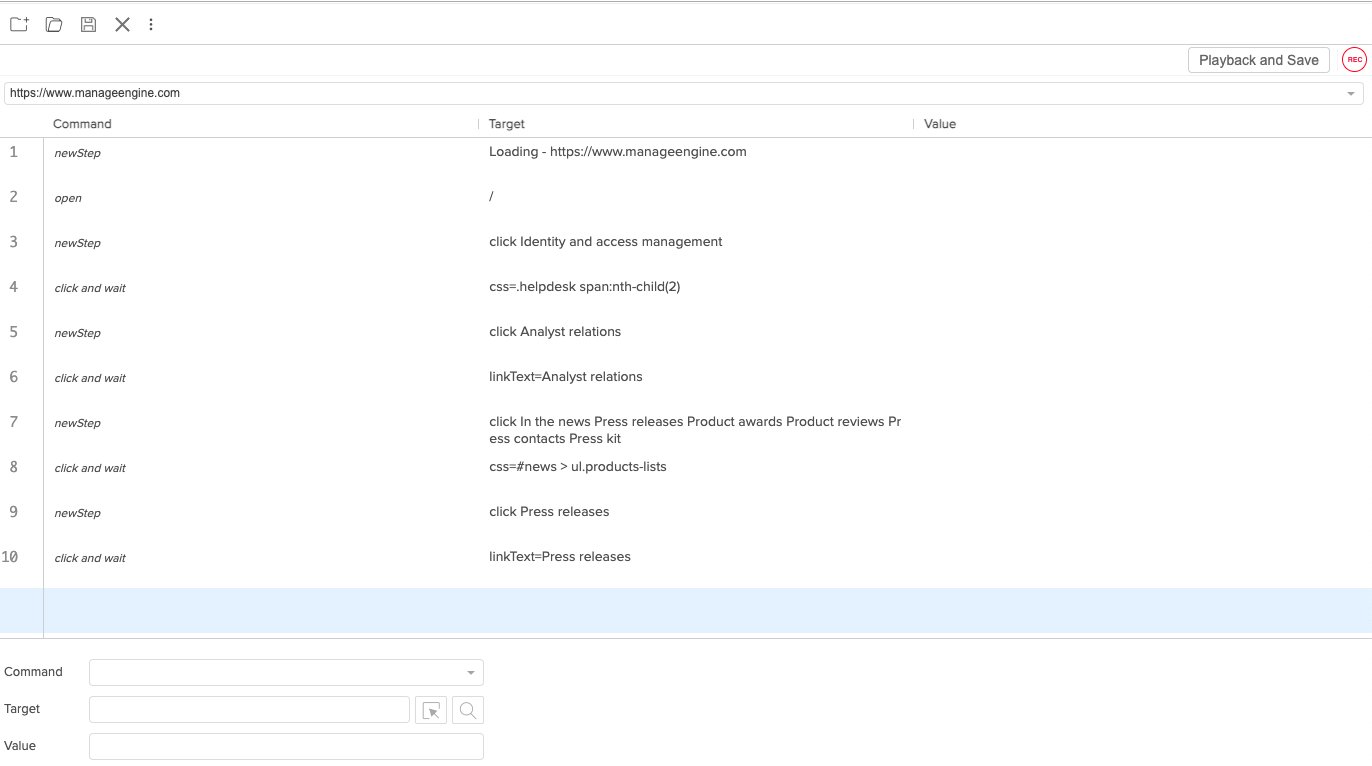This screenshot has width=1372, height=766.
Task: Select the newStep command in row 7
Action: tap(78, 423)
